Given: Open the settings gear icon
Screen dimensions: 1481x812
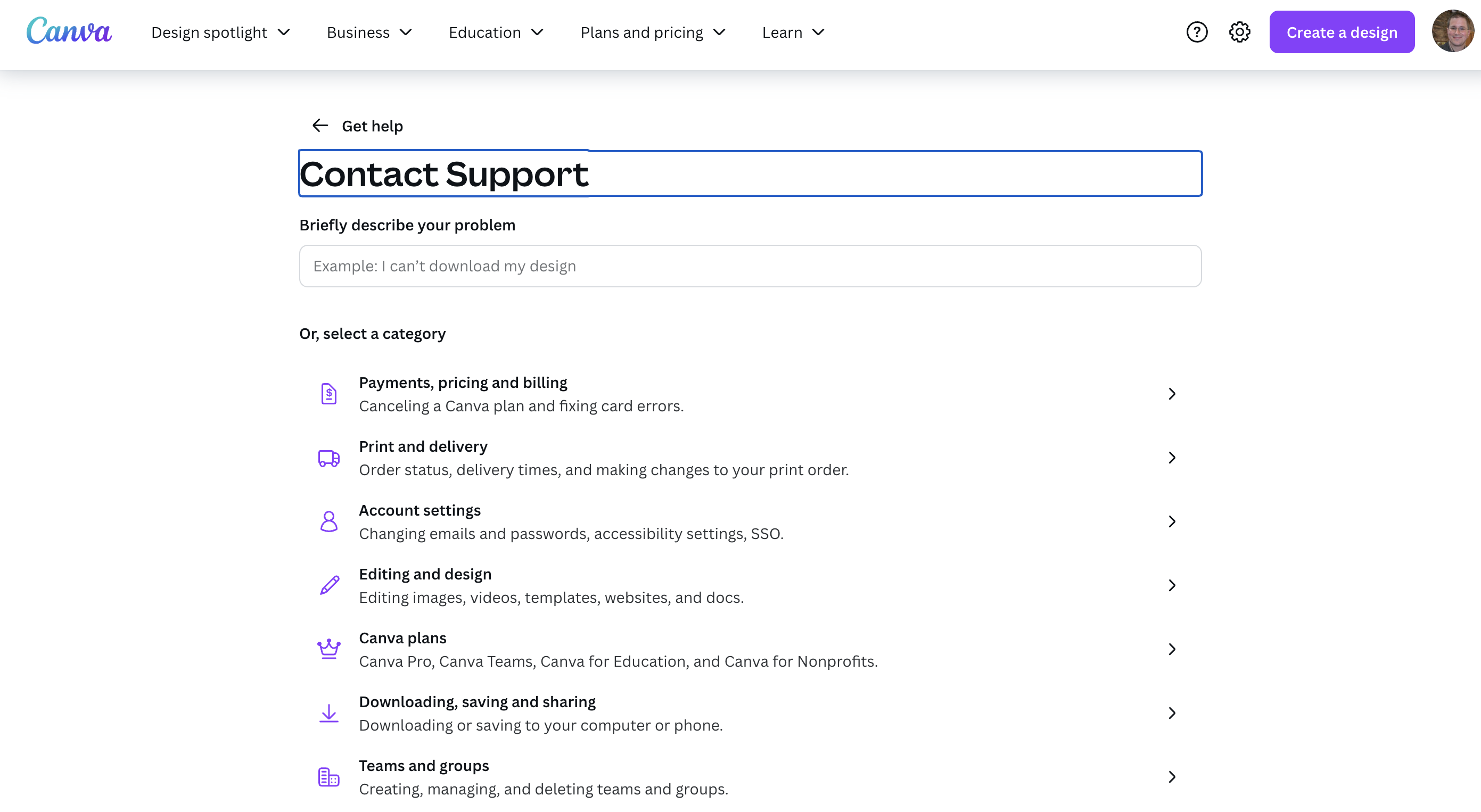Looking at the screenshot, I should tap(1239, 32).
